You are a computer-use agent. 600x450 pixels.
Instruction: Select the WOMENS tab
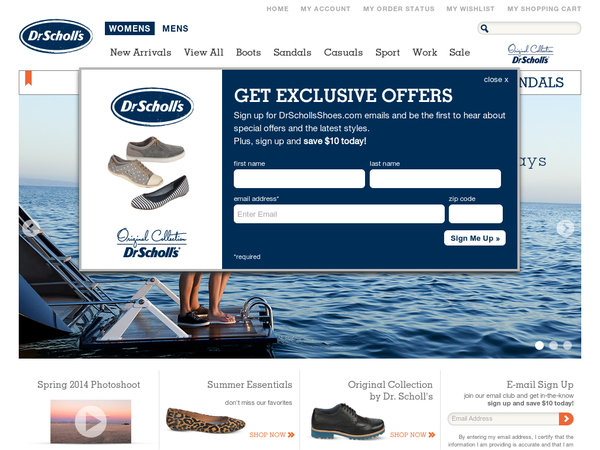pyautogui.click(x=130, y=29)
